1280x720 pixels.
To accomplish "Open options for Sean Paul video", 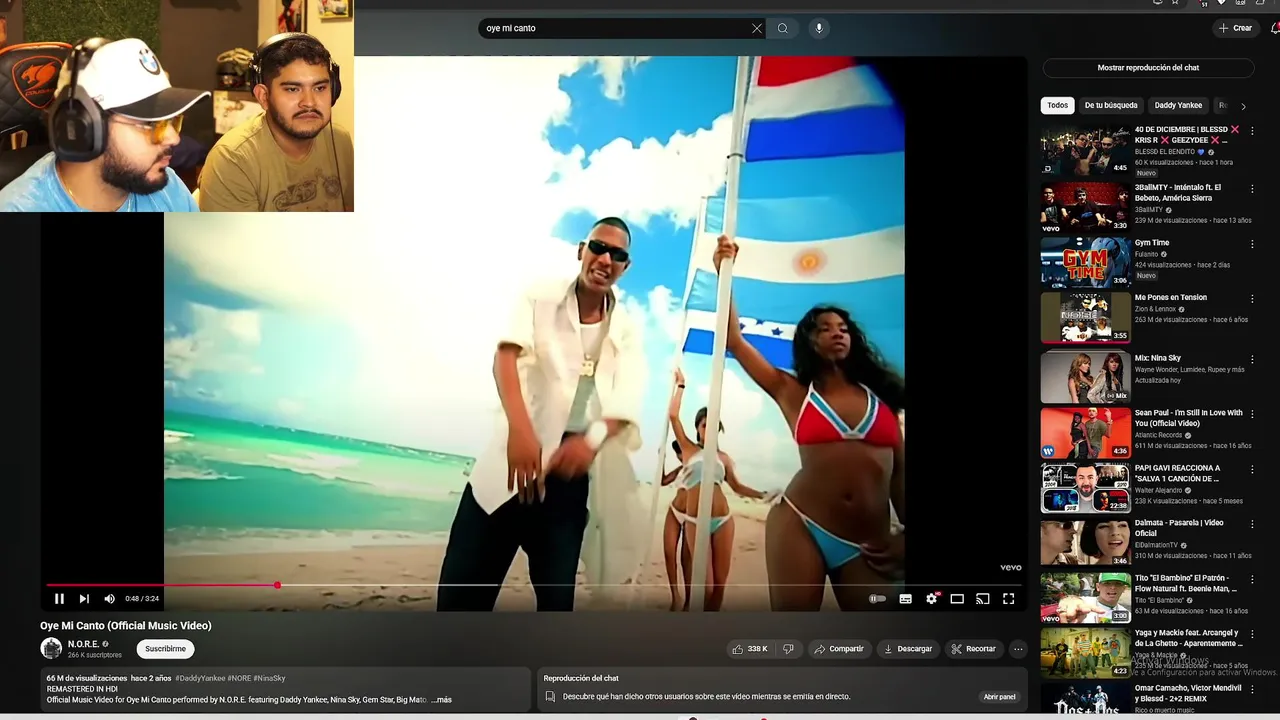I will [x=1252, y=414].
